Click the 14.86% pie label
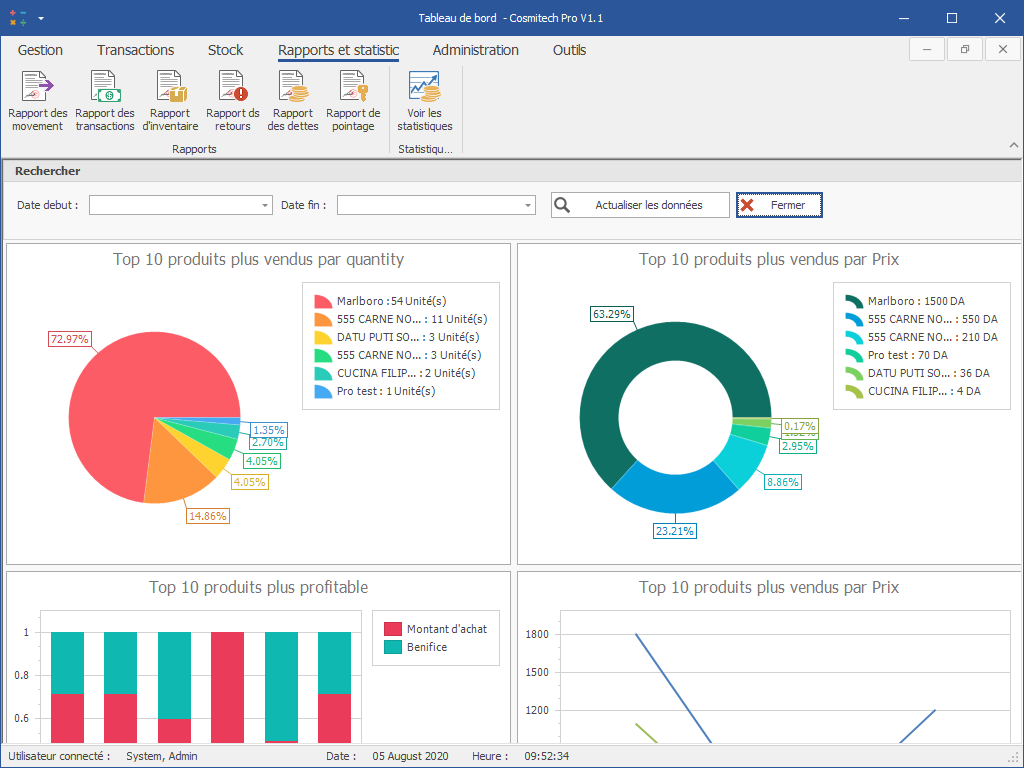The height and width of the screenshot is (768, 1024). 208,516
